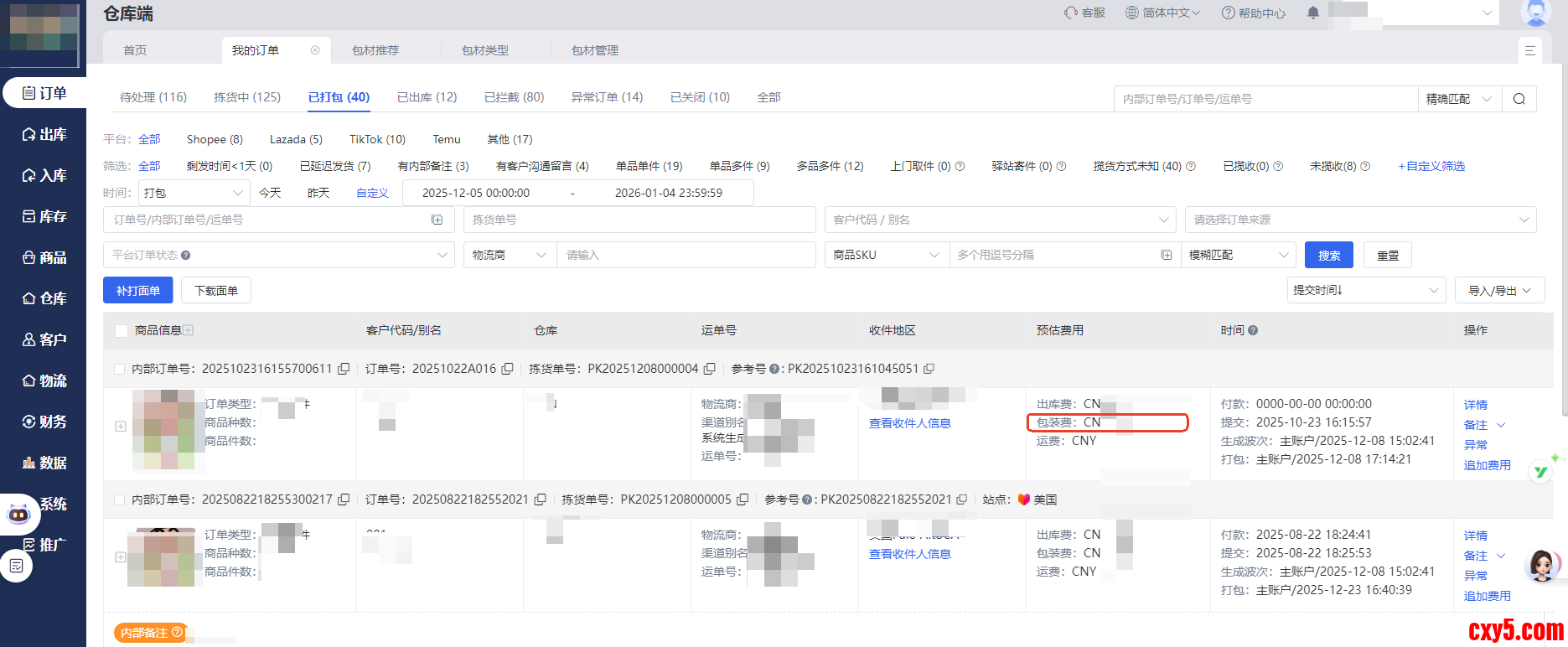
Task: Close the 我的订单 tab
Action: tap(315, 50)
